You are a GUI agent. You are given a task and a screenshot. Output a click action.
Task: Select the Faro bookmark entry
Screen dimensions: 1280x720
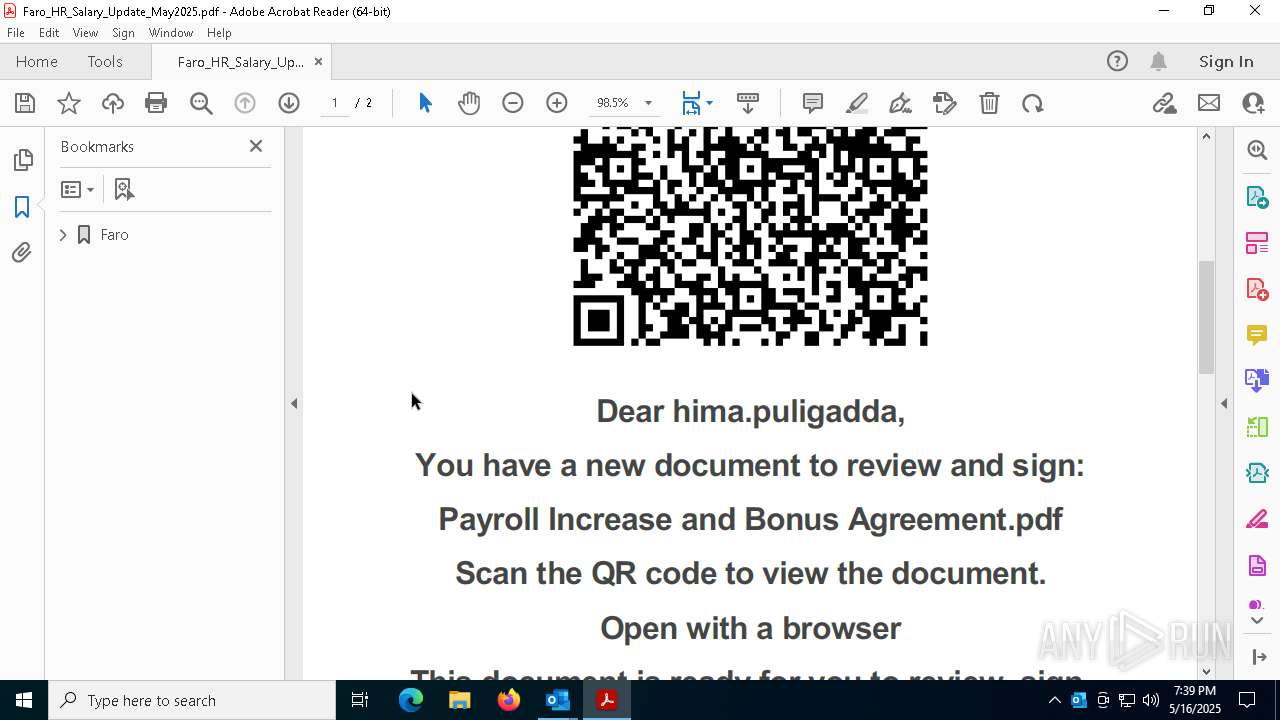pos(114,235)
